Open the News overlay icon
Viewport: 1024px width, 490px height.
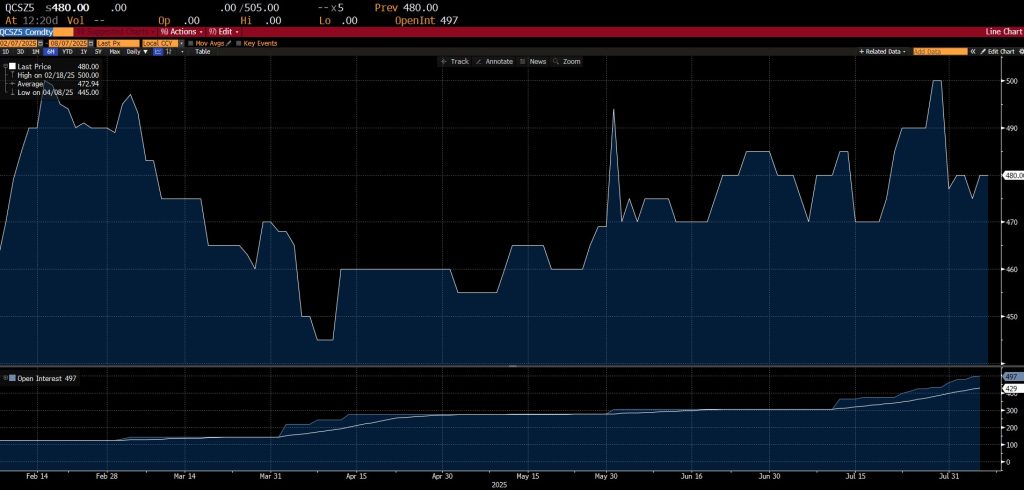pyautogui.click(x=521, y=62)
